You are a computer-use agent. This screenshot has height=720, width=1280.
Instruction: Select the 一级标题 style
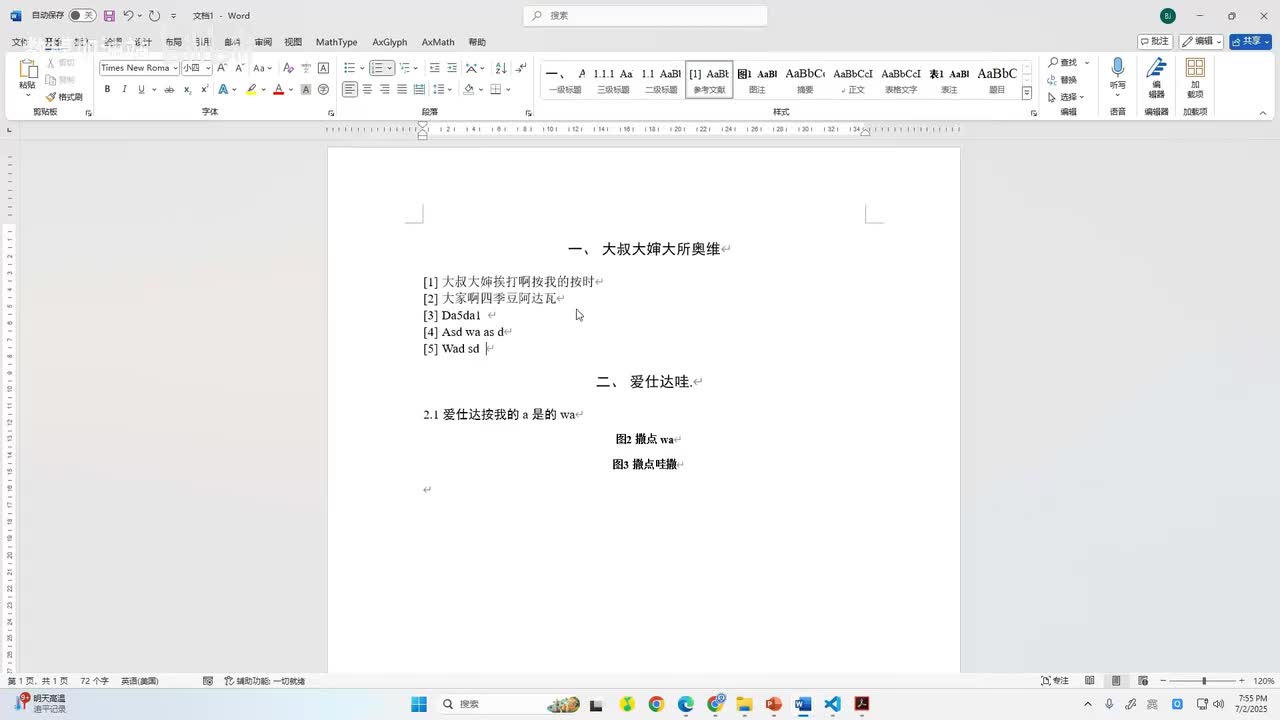565,80
